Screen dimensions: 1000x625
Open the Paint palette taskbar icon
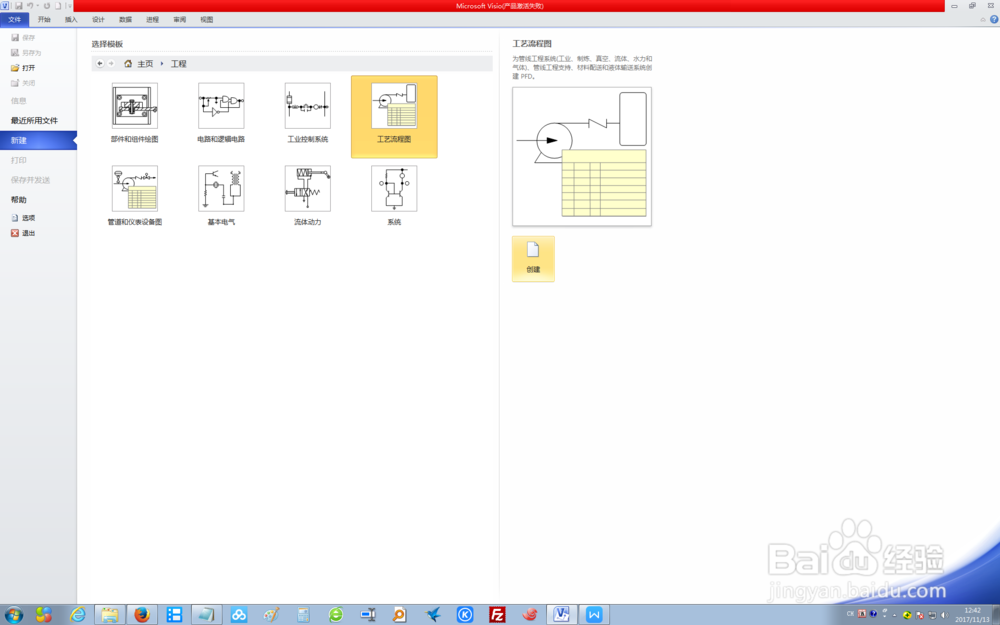click(x=271, y=615)
